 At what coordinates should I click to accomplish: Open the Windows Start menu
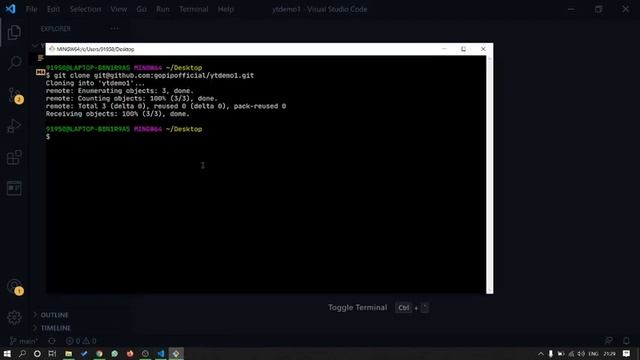coord(7,353)
